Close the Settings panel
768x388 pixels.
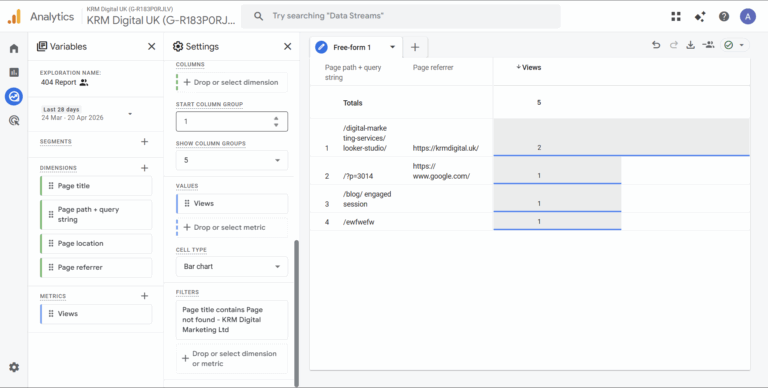tap(288, 47)
